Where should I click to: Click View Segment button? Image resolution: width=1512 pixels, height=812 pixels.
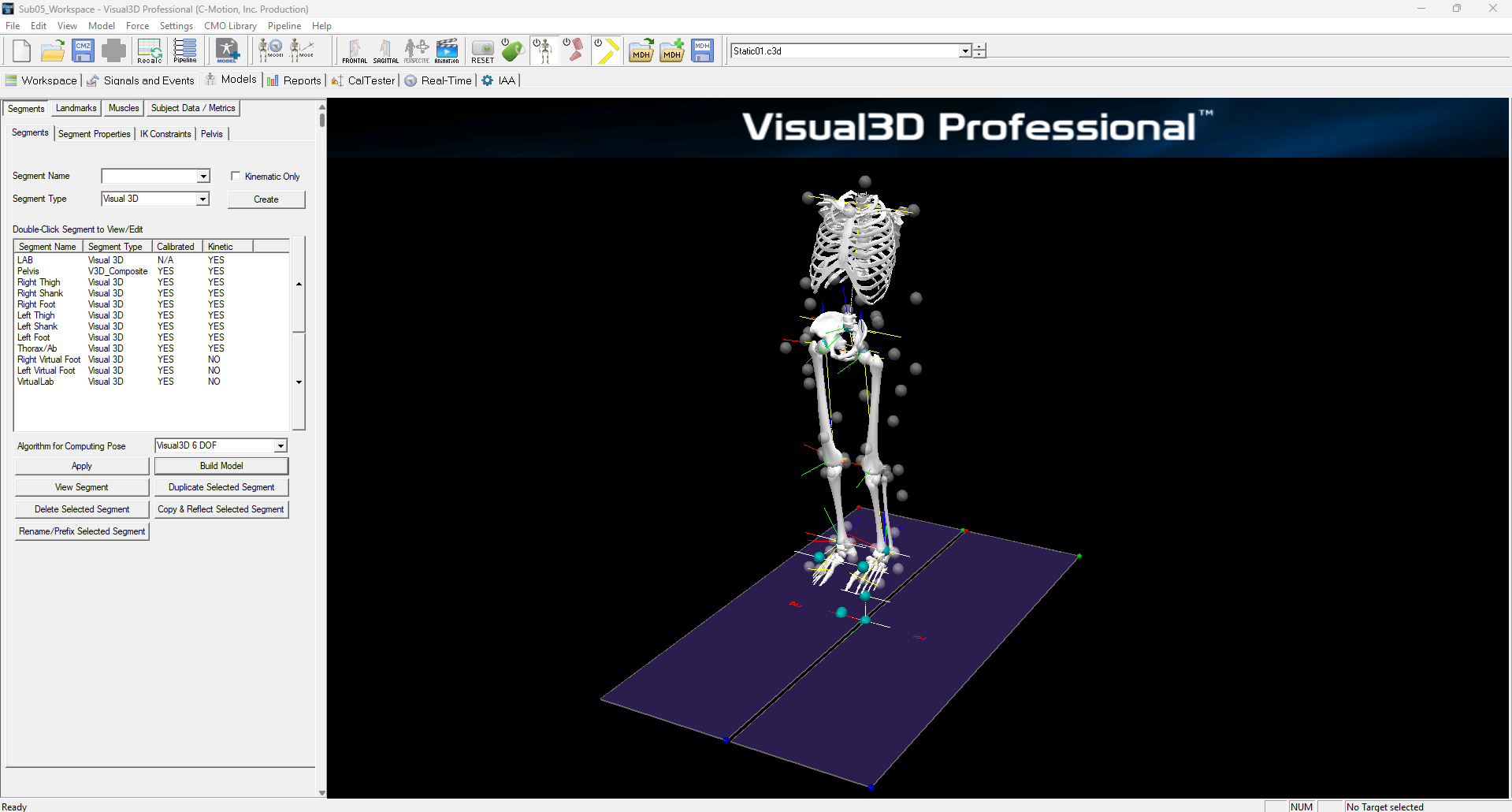[82, 487]
